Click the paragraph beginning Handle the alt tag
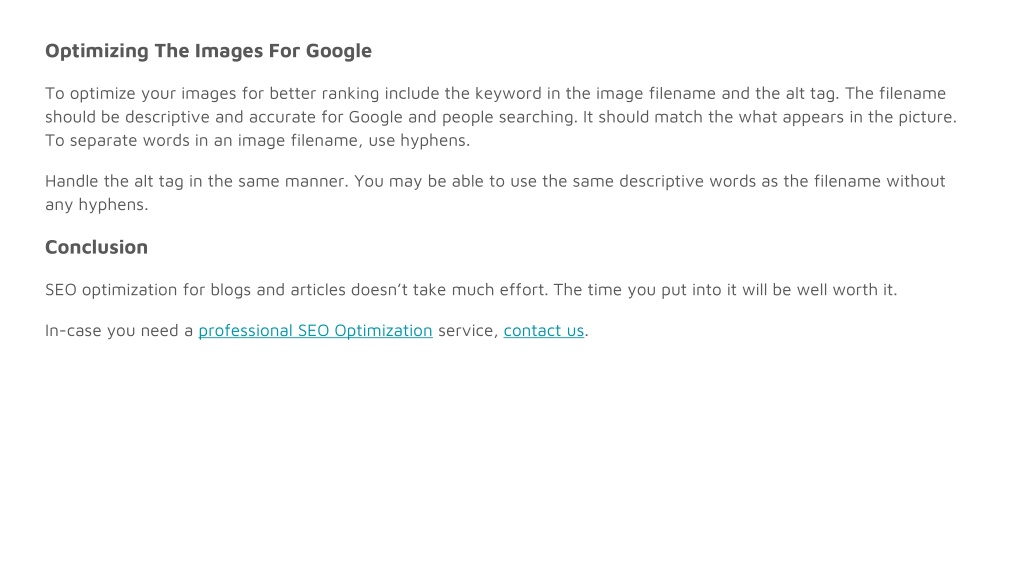 495,193
